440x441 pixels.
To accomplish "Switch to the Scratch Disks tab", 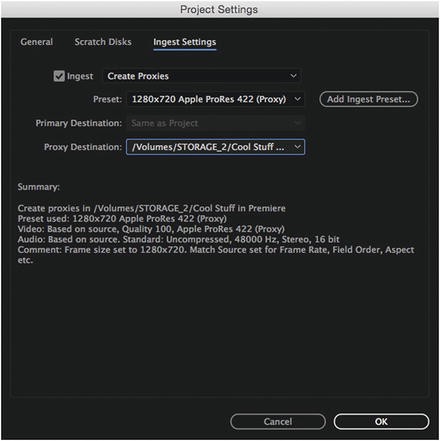I will 103,42.
